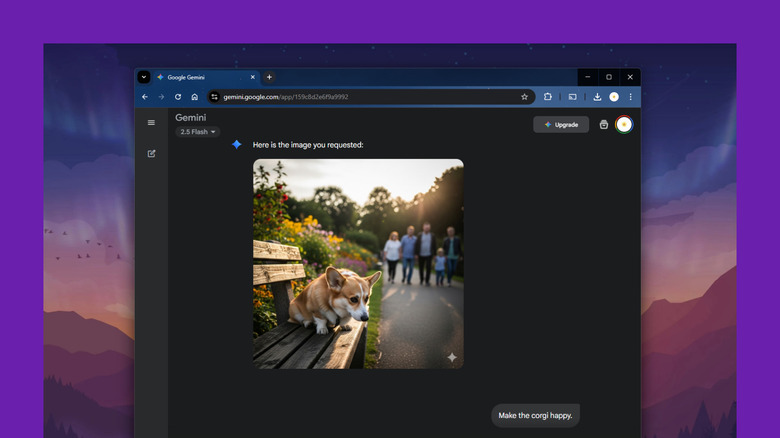Open the tab search dropdown arrow

point(144,77)
